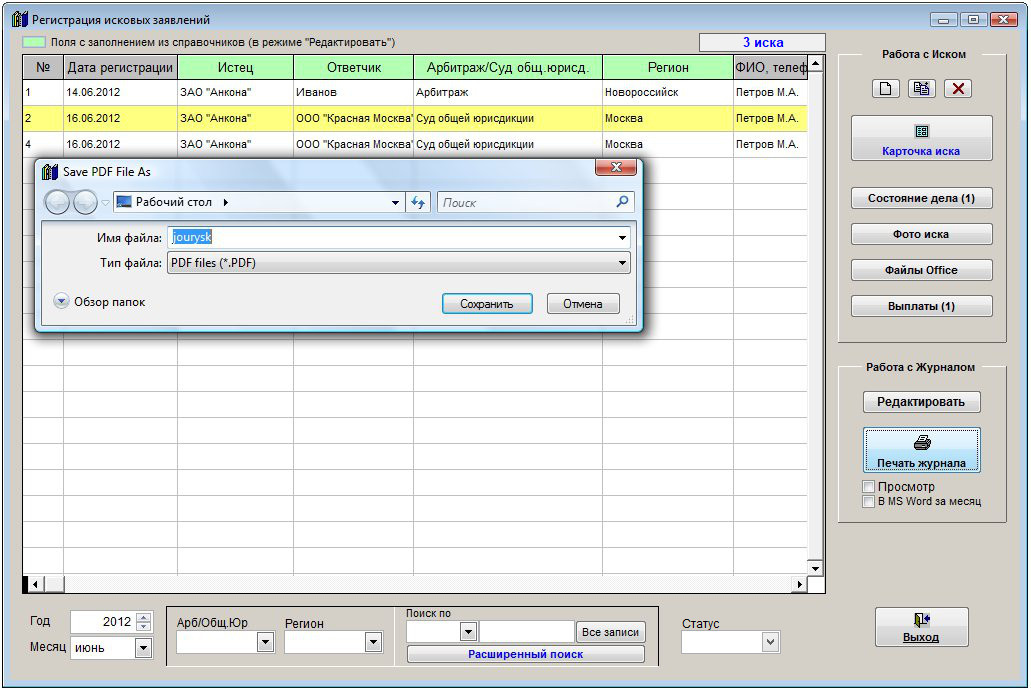The height and width of the screenshot is (690, 1031).
Task: Open the Имя файла dropdown arrow
Action: [622, 237]
